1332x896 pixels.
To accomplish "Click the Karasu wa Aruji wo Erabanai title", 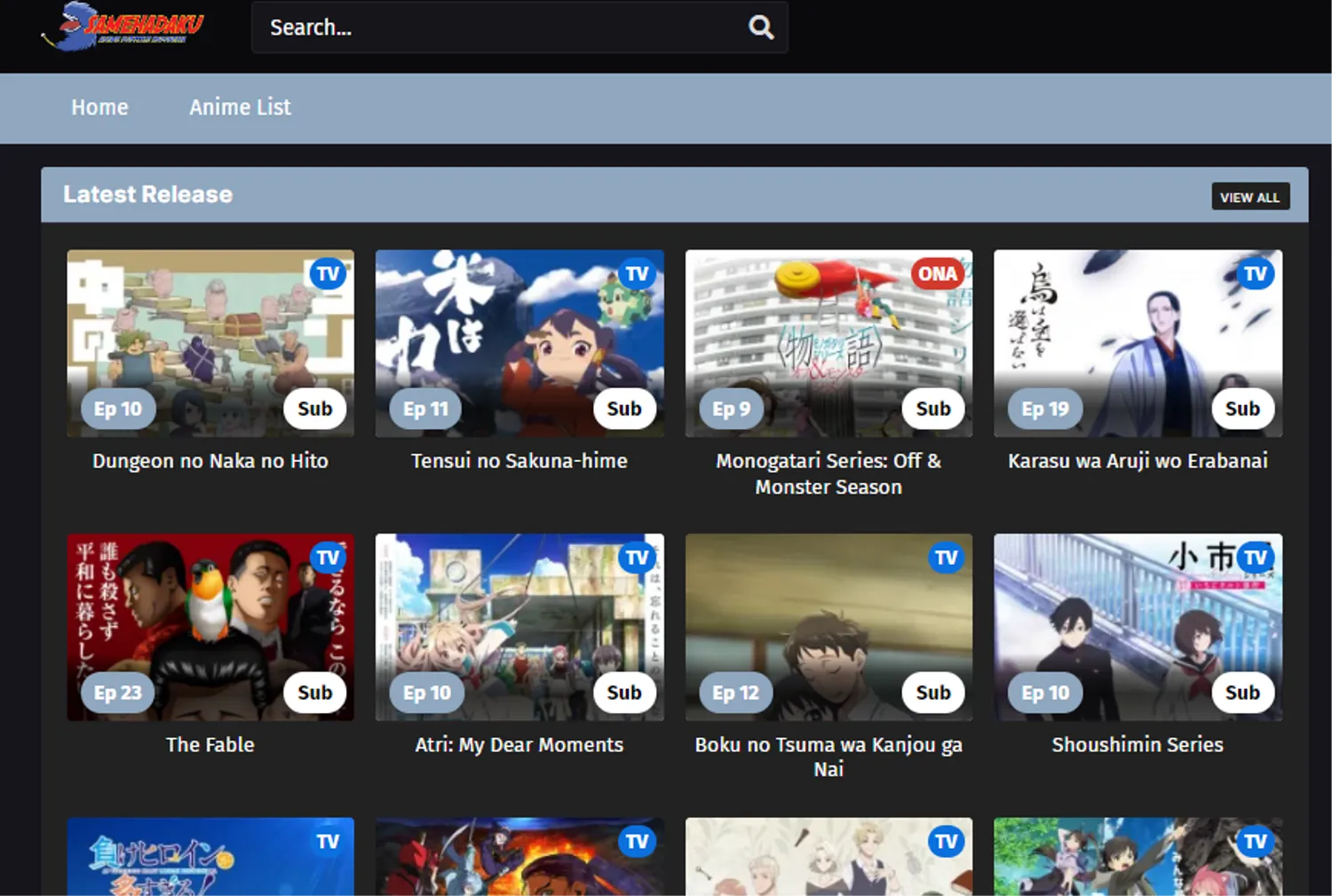I will [x=1138, y=461].
